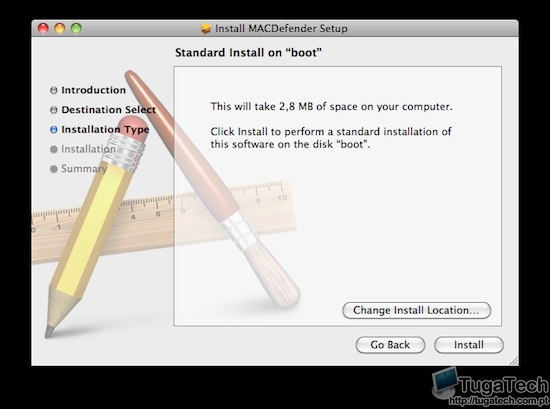Zoom the window with the green button
The width and height of the screenshot is (550, 409).
(76, 28)
